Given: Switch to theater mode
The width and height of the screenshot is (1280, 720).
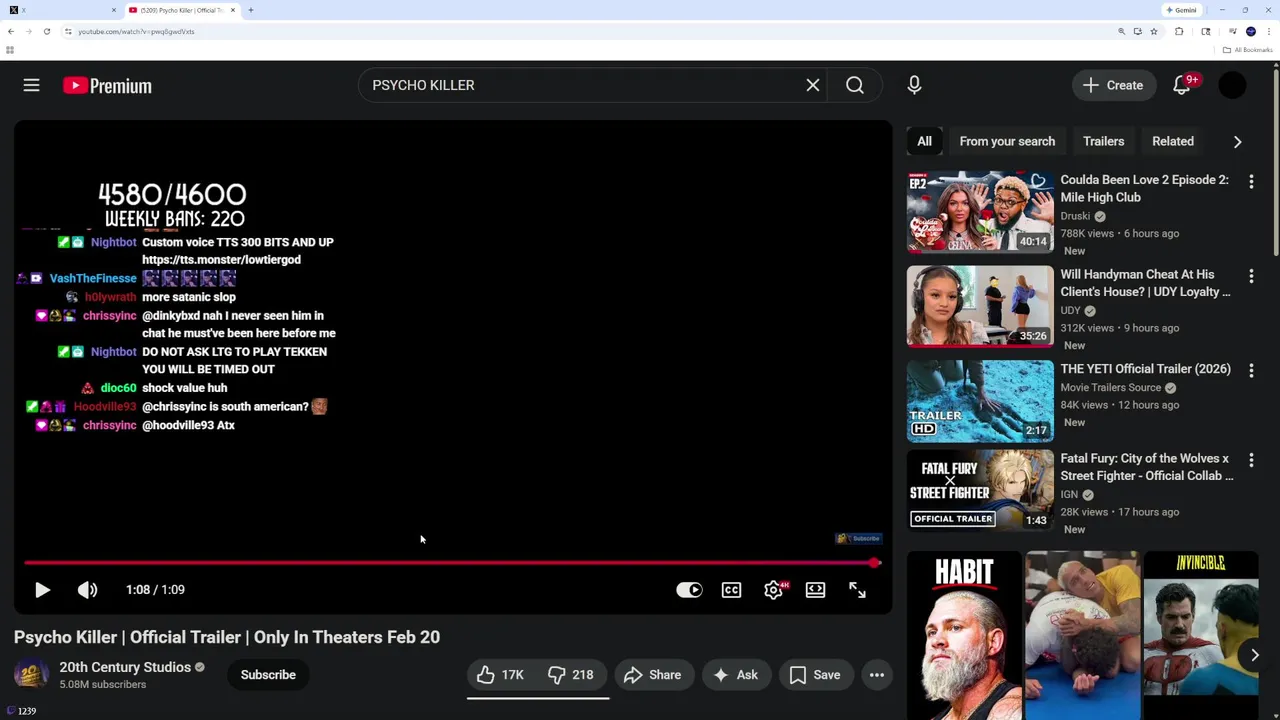Looking at the screenshot, I should (816, 590).
